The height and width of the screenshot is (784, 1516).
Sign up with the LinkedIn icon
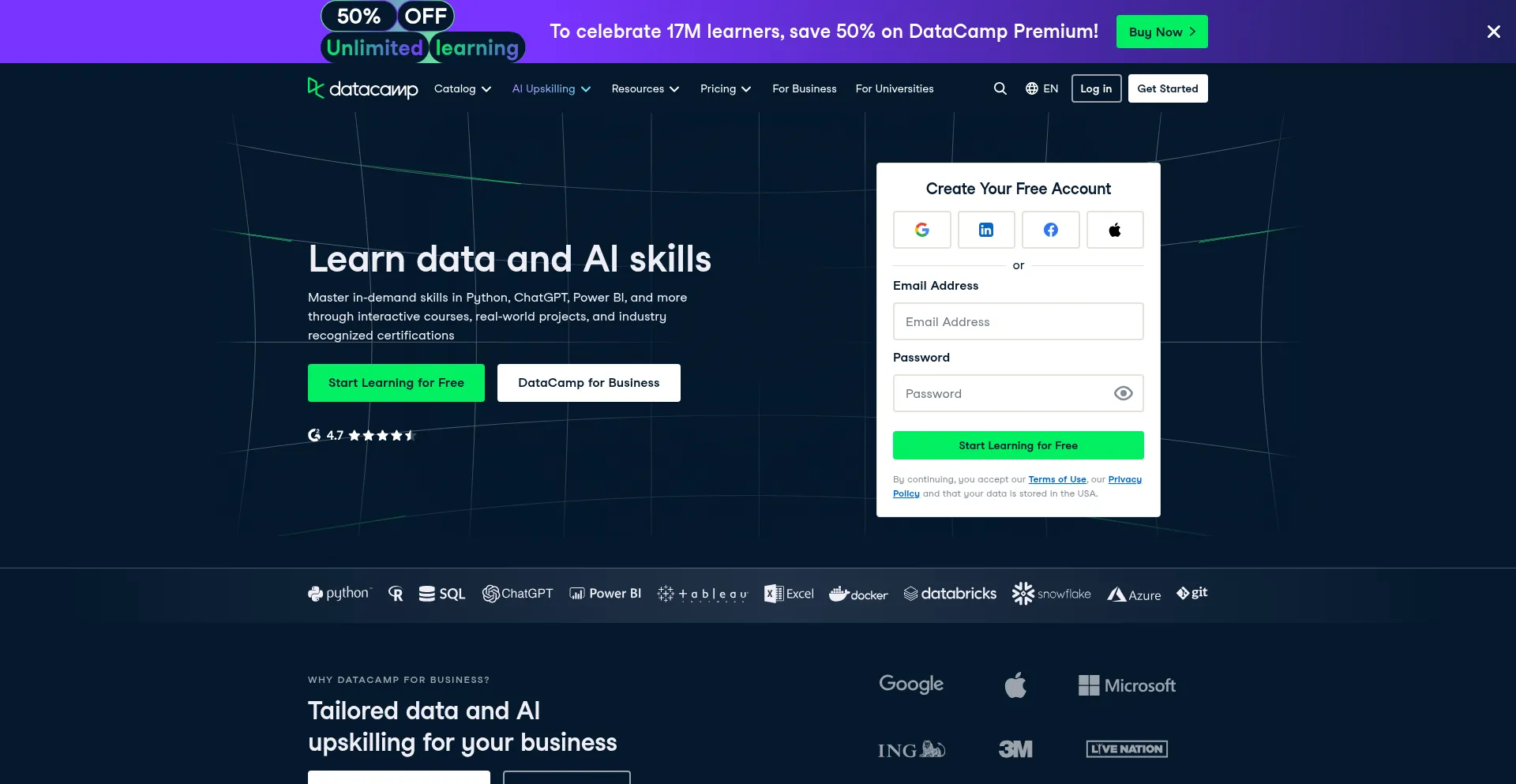click(985, 230)
